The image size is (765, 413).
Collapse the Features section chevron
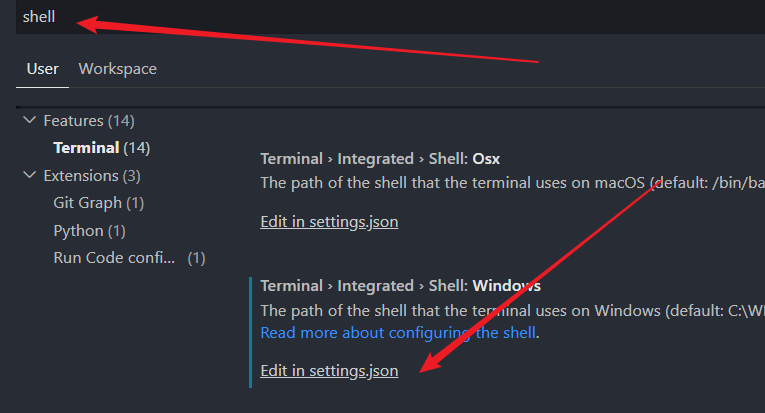28,121
